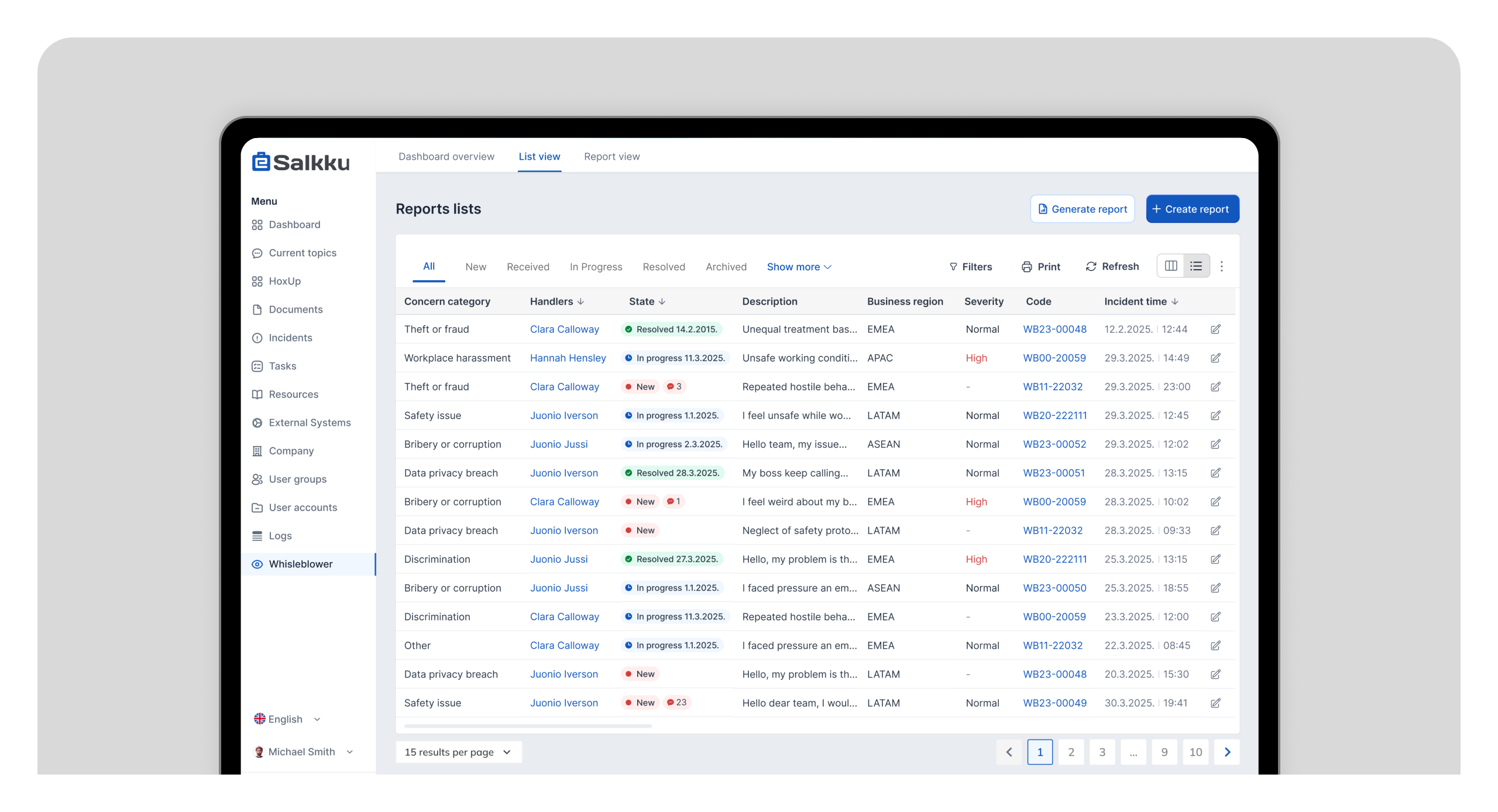This screenshot has width=1498, height=812.
Task: Click the horizontal table scrollbar
Action: (527, 726)
